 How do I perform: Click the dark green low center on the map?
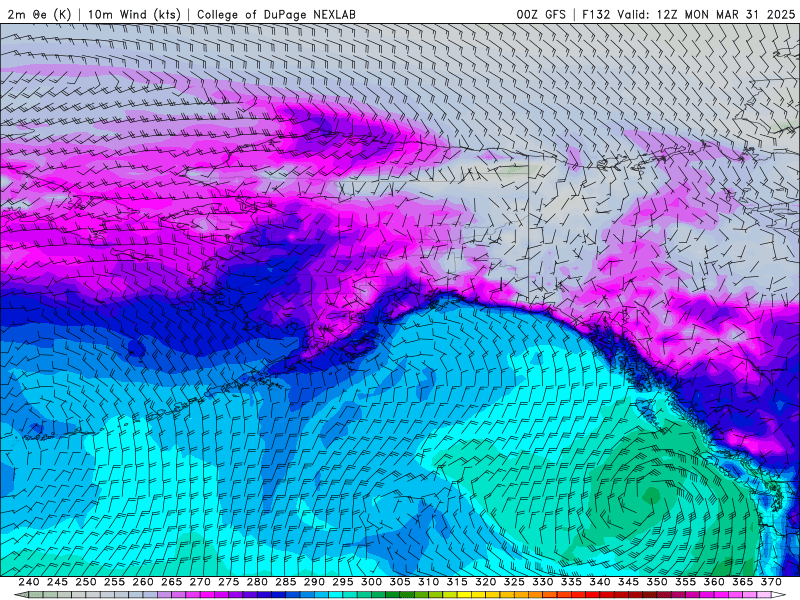[652, 494]
